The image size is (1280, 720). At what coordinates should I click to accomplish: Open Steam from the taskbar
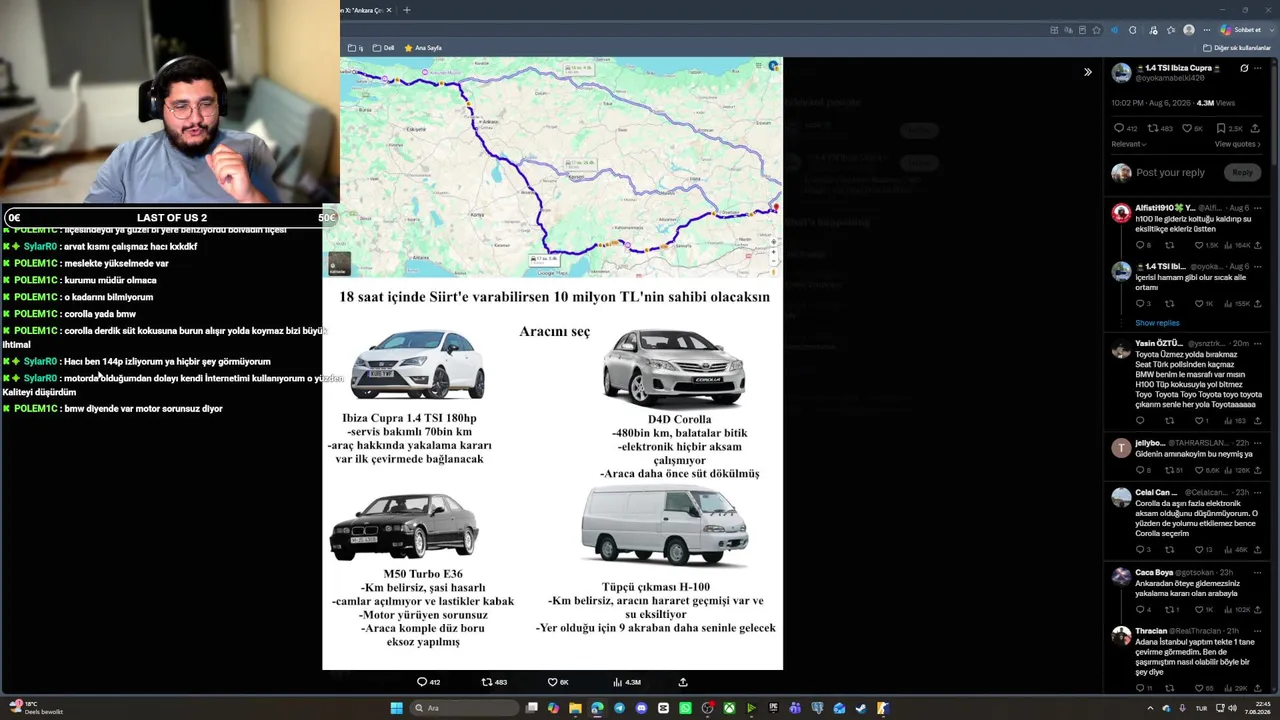click(861, 708)
